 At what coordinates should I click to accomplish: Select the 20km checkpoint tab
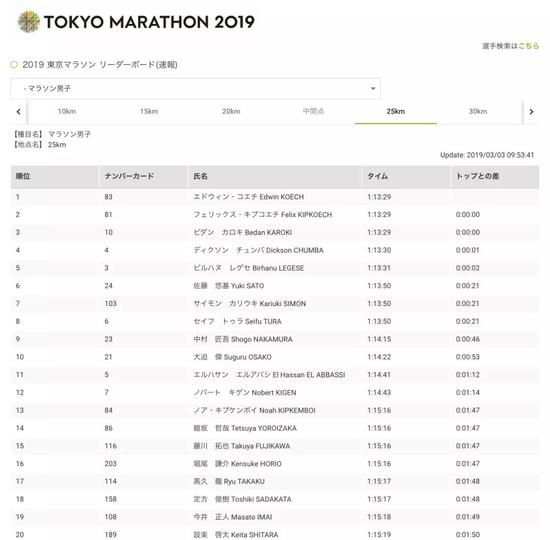[231, 112]
